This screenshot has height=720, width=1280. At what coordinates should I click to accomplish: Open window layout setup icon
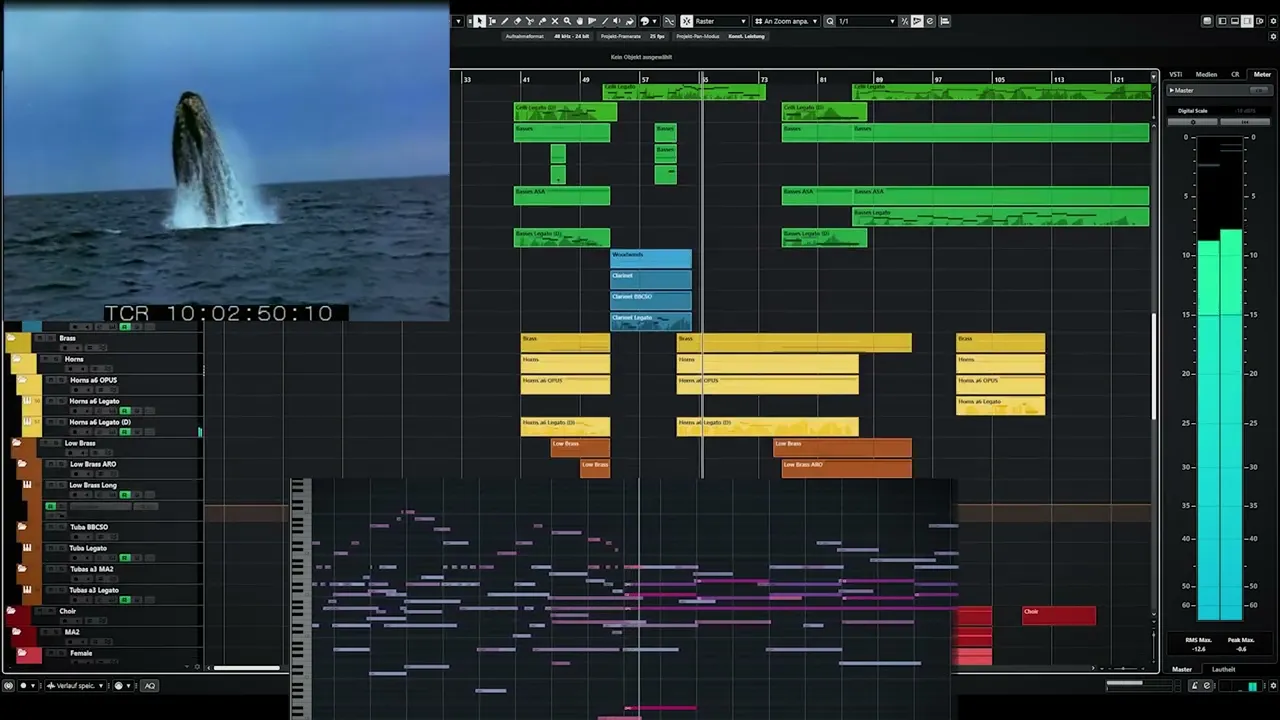pos(1260,21)
